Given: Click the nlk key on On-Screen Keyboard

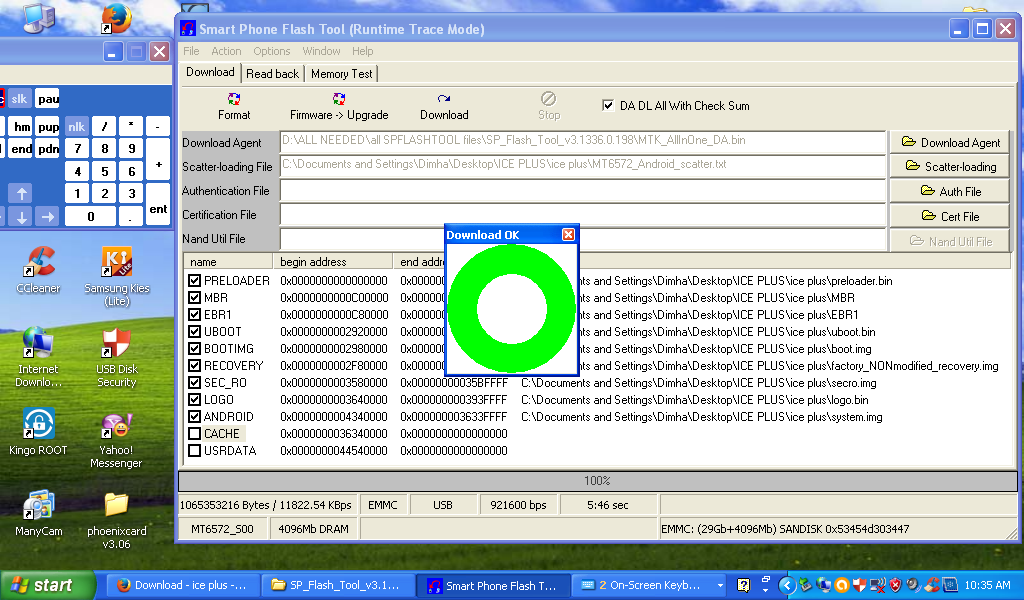Looking at the screenshot, I should [x=76, y=127].
